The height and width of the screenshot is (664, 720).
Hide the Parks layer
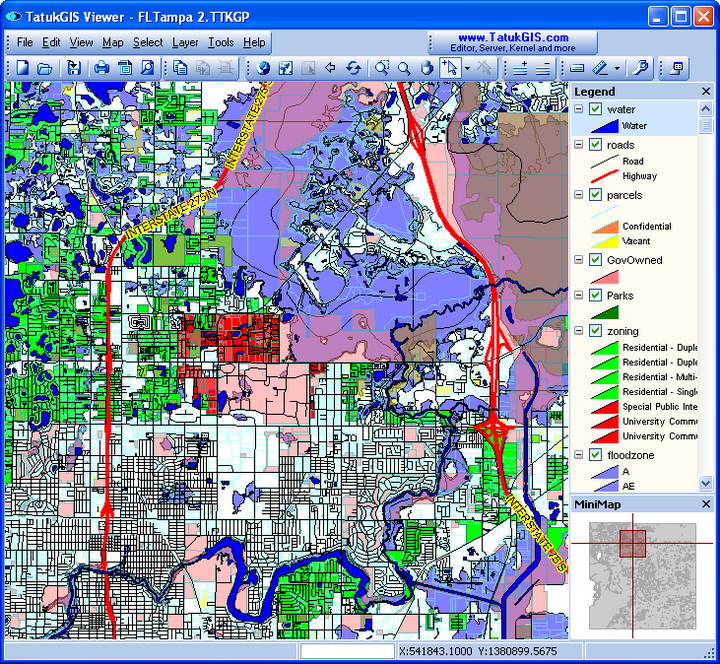596,295
